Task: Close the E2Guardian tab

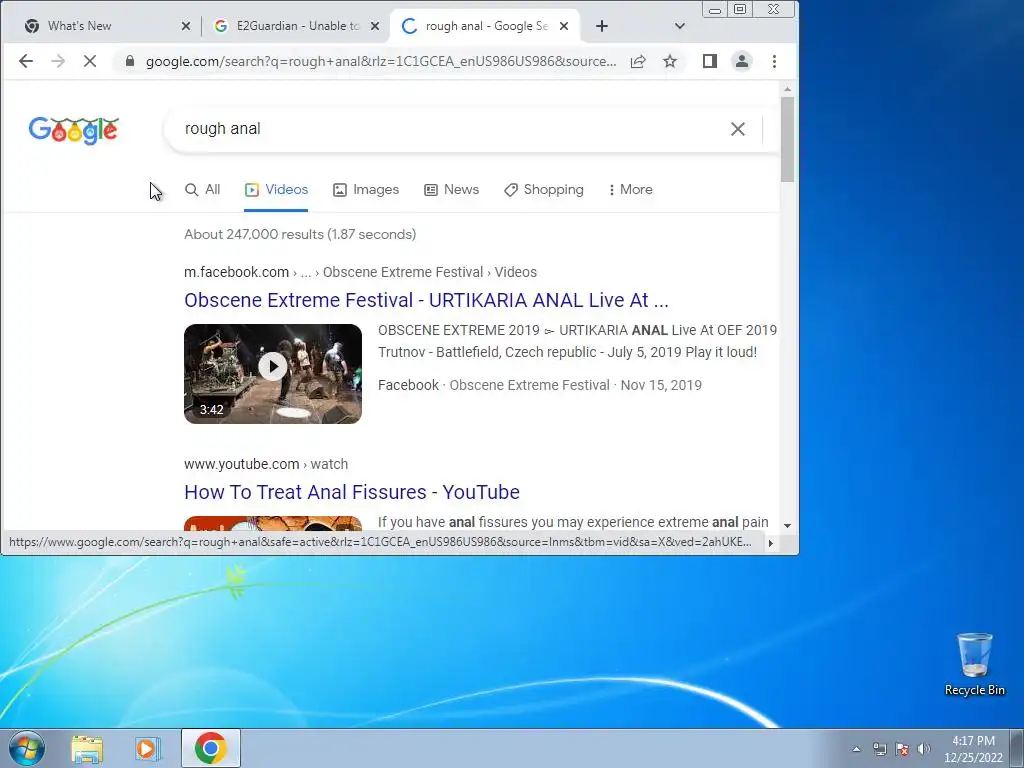Action: click(x=375, y=26)
